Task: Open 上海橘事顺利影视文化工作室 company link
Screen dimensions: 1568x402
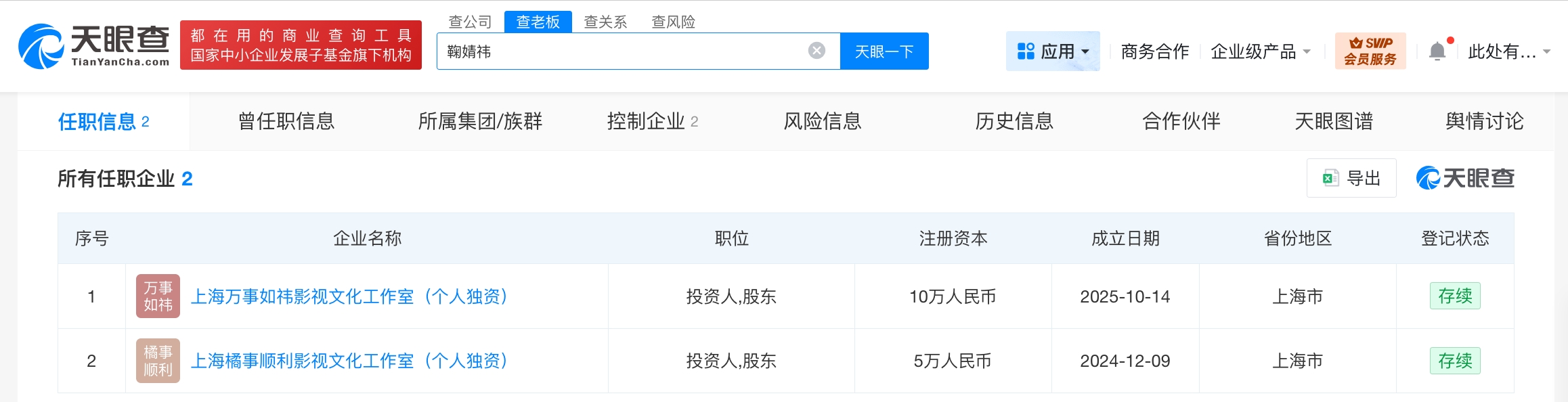Action: [x=349, y=361]
